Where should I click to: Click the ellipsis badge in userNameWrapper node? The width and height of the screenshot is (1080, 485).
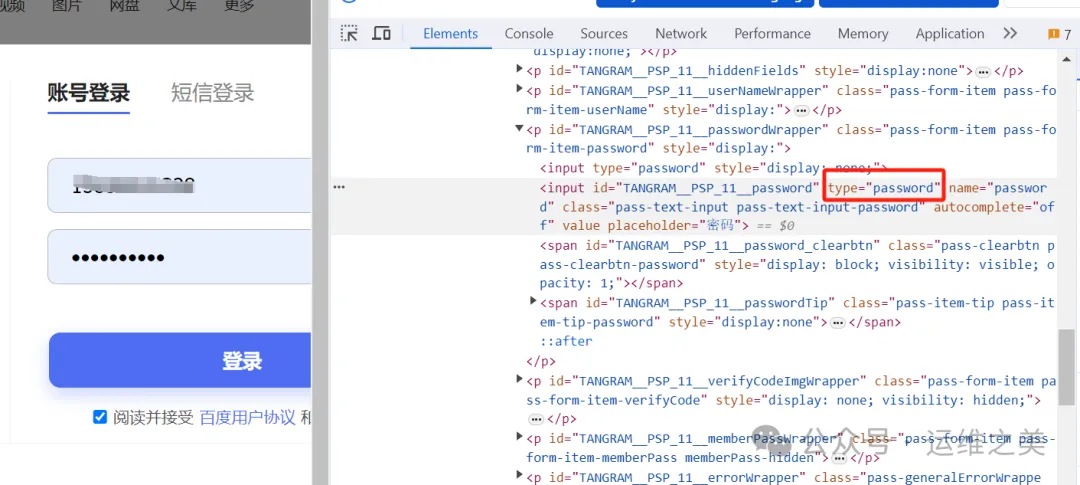802,110
